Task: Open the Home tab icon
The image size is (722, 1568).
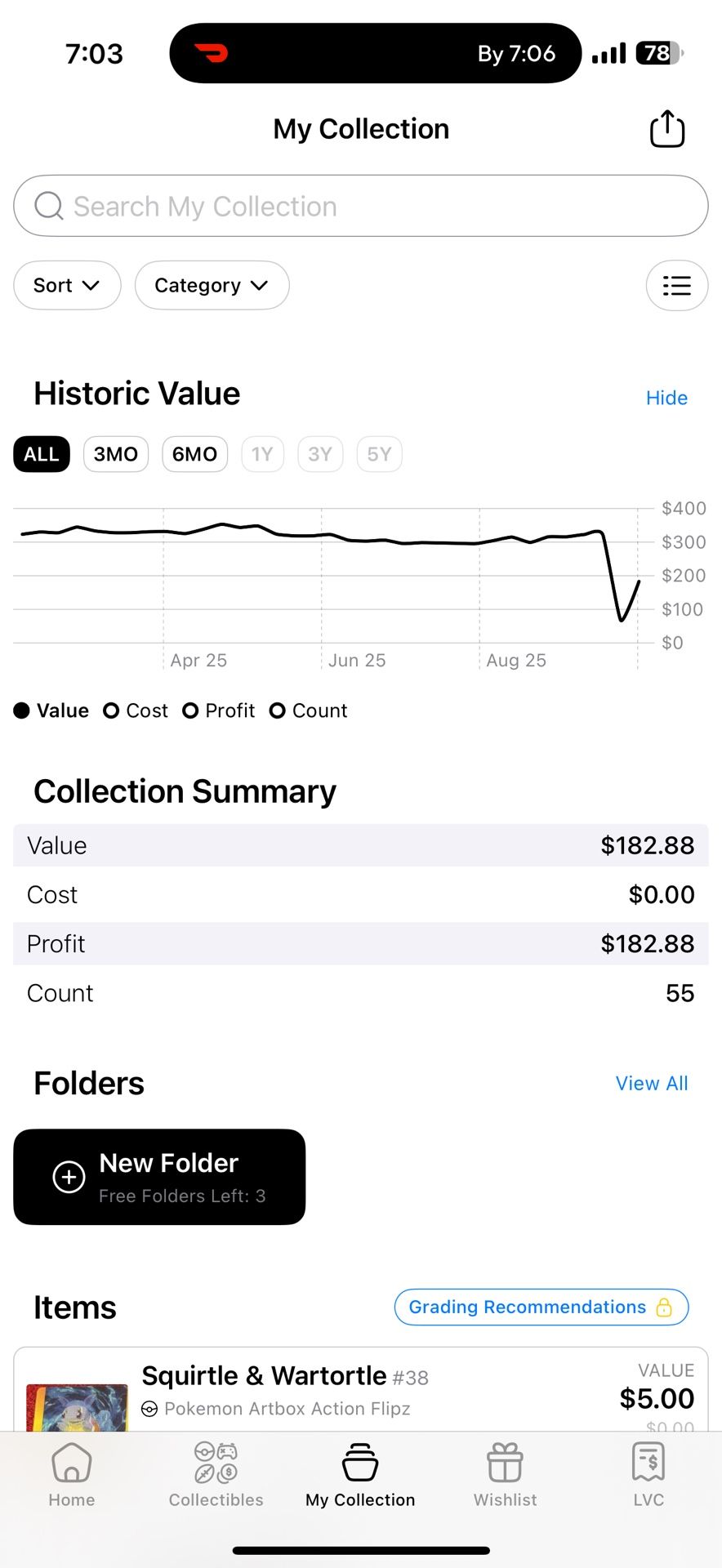Action: [x=72, y=1463]
